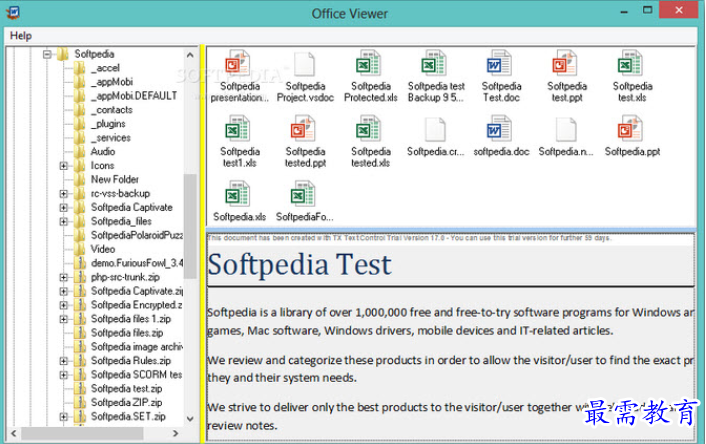Select the Video folder

pyautogui.click(x=103, y=249)
